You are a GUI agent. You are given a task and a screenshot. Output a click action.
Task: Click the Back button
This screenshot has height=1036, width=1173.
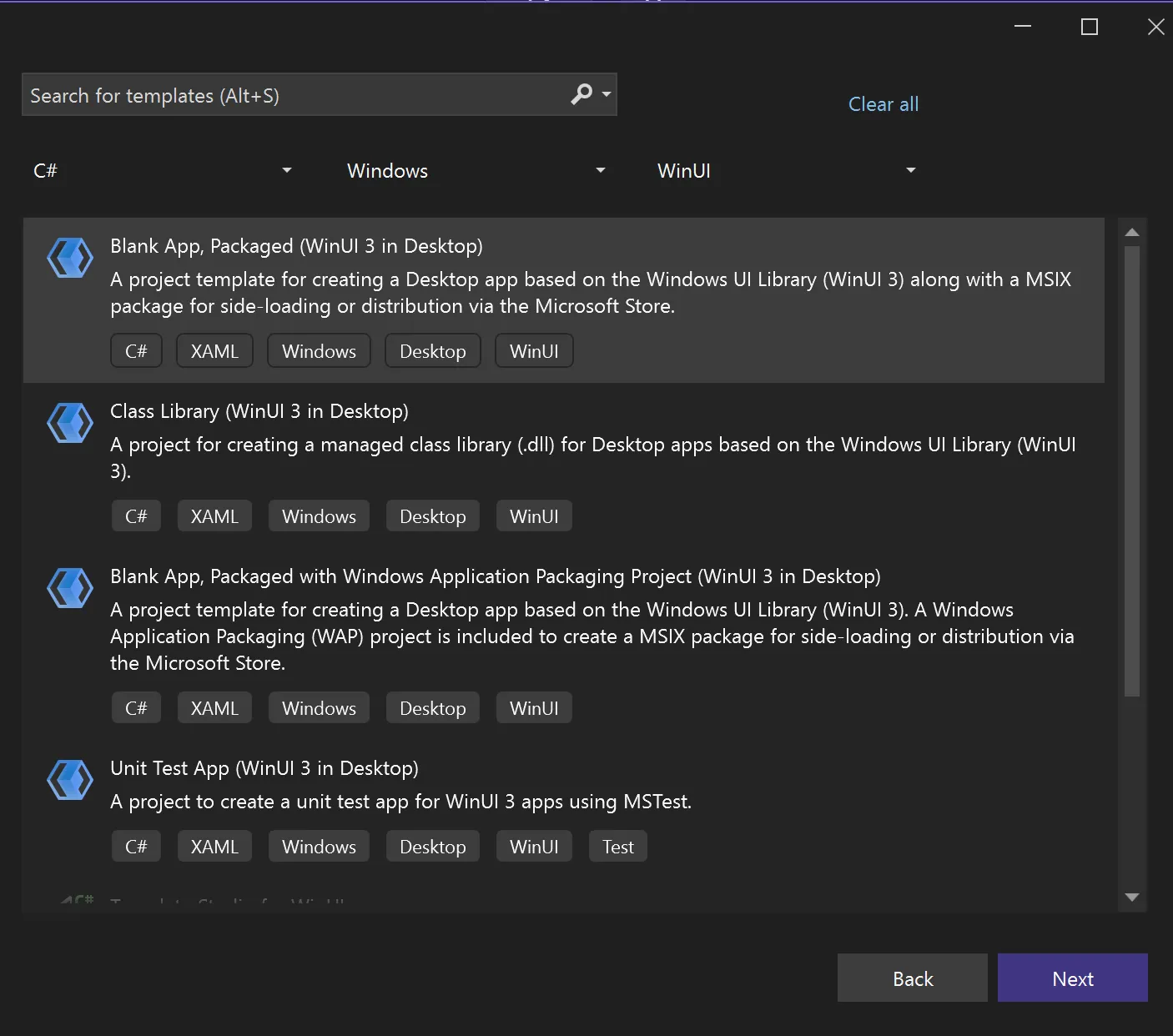click(x=912, y=978)
